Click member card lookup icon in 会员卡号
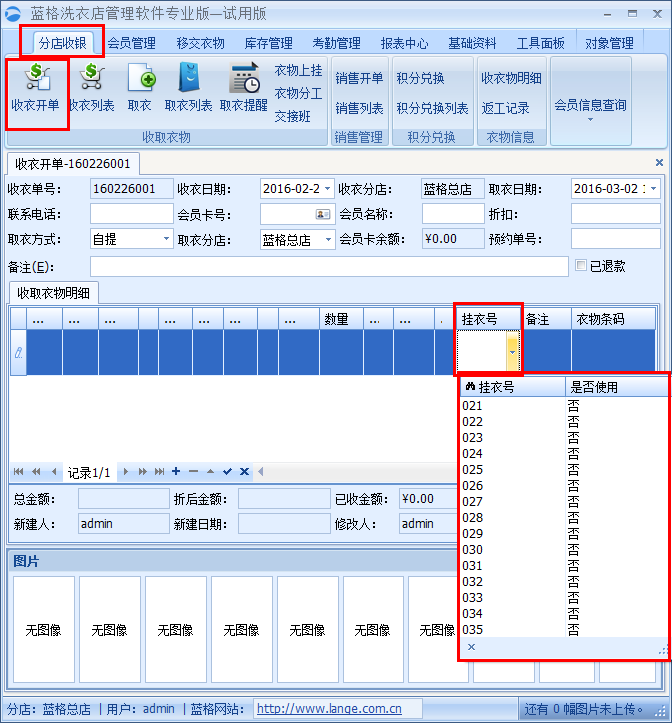 tap(323, 214)
